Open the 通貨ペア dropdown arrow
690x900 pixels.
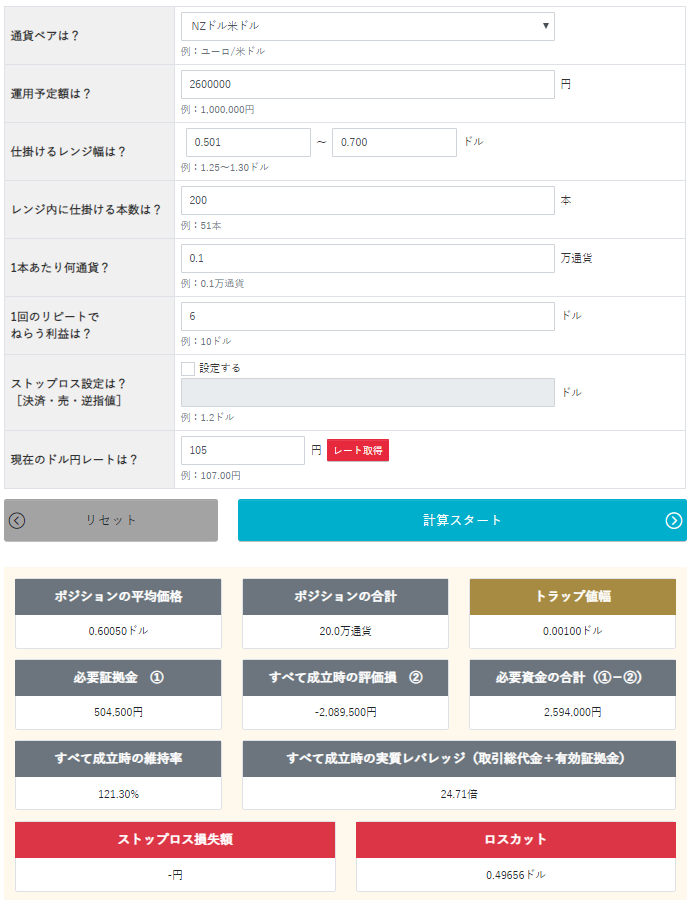[545, 26]
